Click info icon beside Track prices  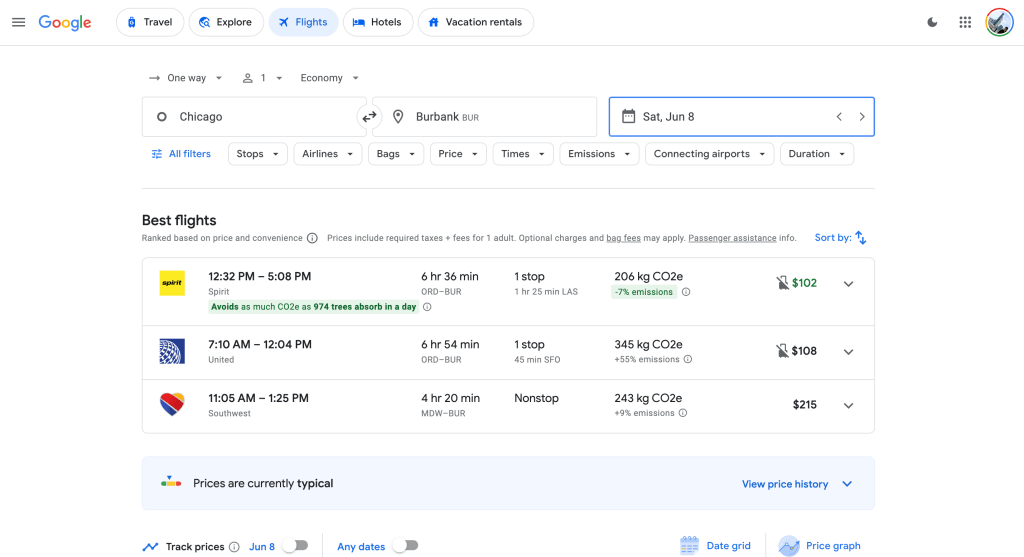coord(234,547)
